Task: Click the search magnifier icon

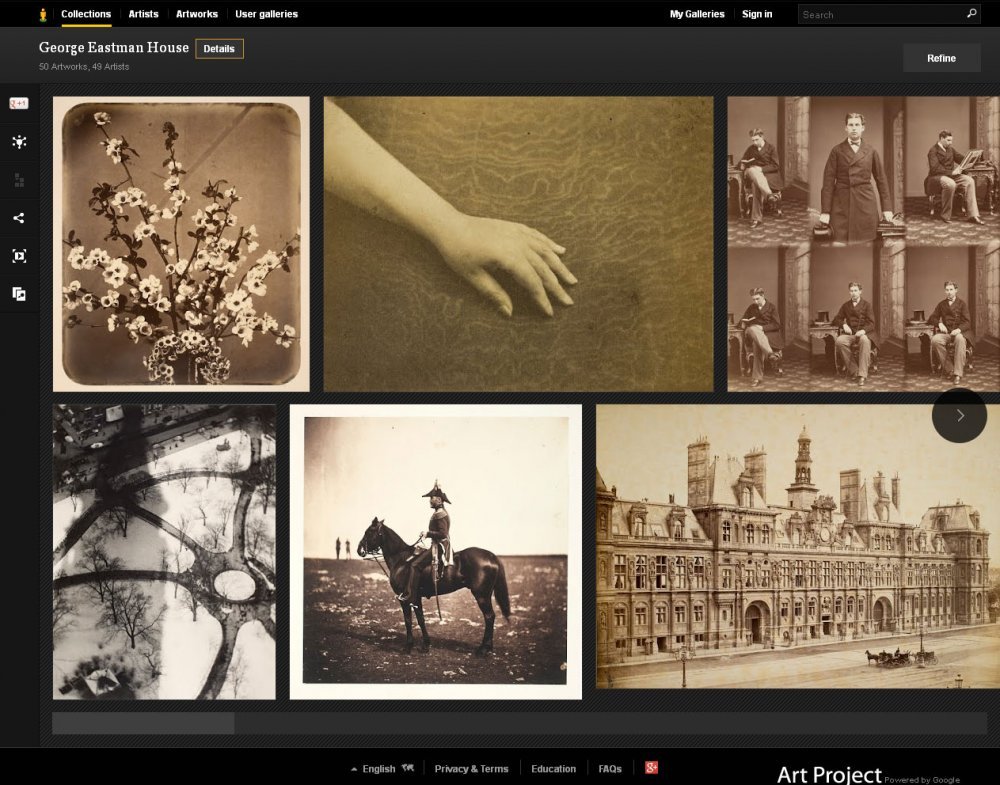Action: [x=971, y=13]
